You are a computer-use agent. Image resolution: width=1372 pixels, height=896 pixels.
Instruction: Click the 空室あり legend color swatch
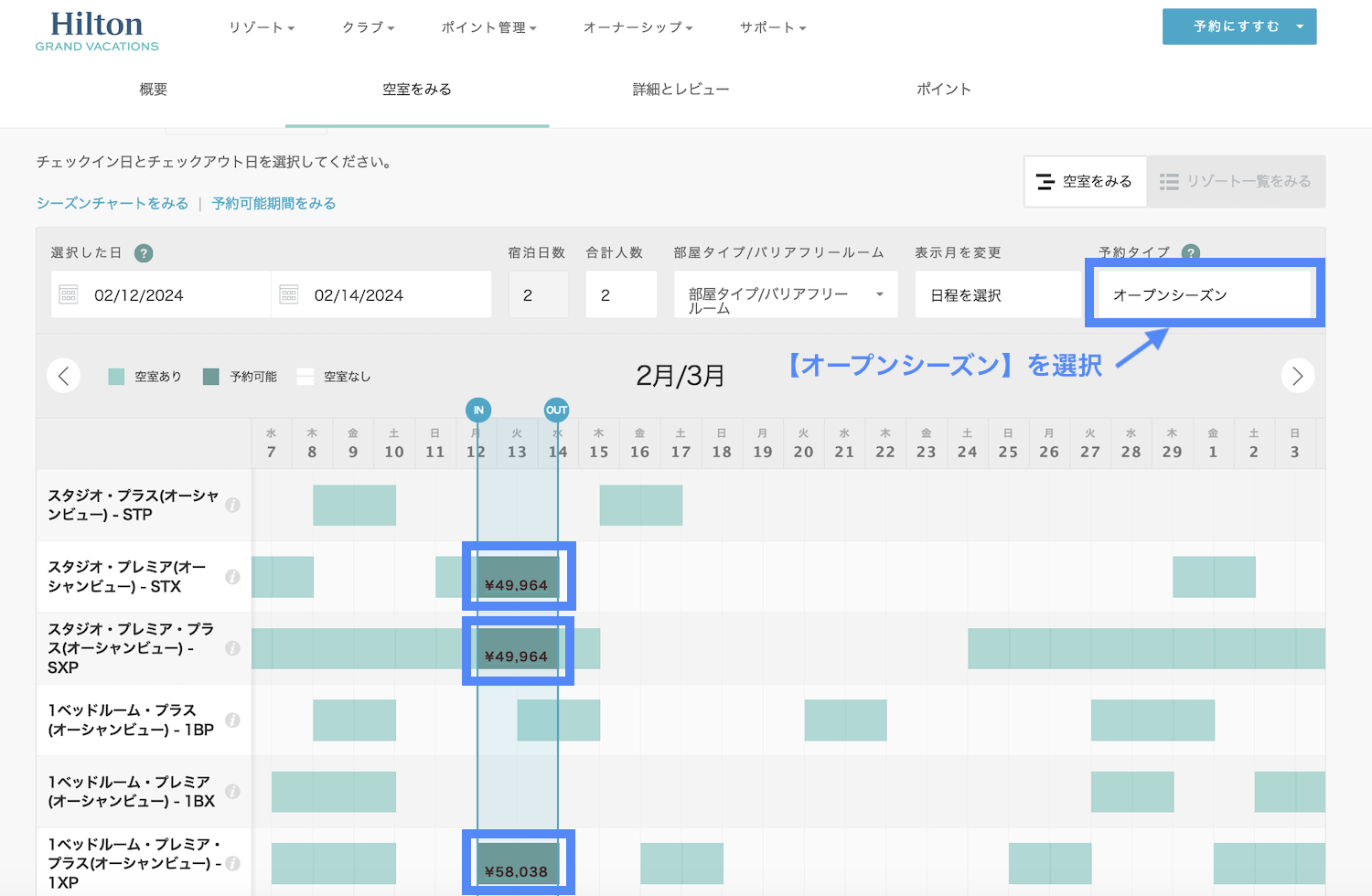(x=116, y=377)
